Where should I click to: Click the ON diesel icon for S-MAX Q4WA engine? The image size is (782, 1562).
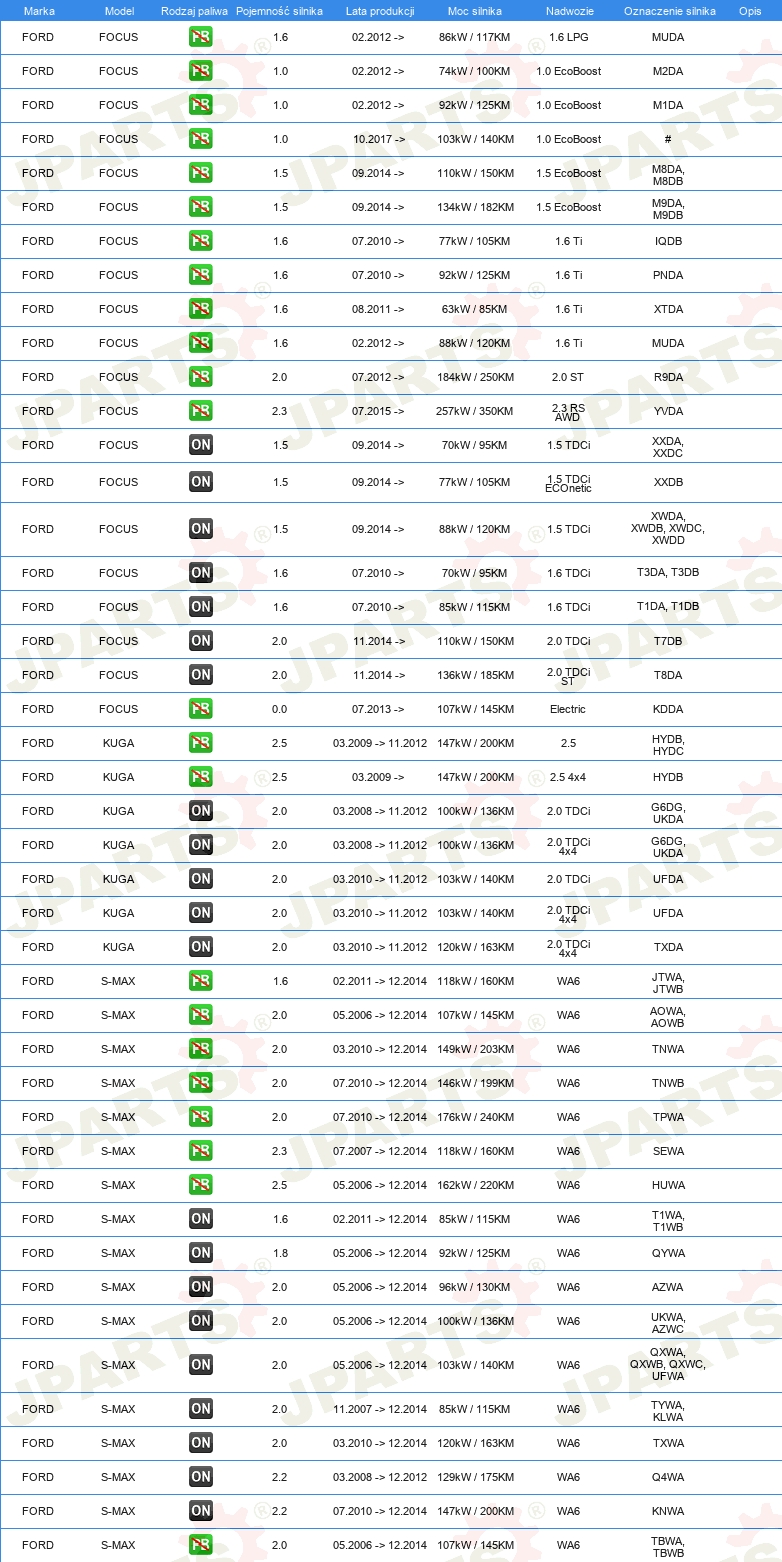coord(201,1477)
